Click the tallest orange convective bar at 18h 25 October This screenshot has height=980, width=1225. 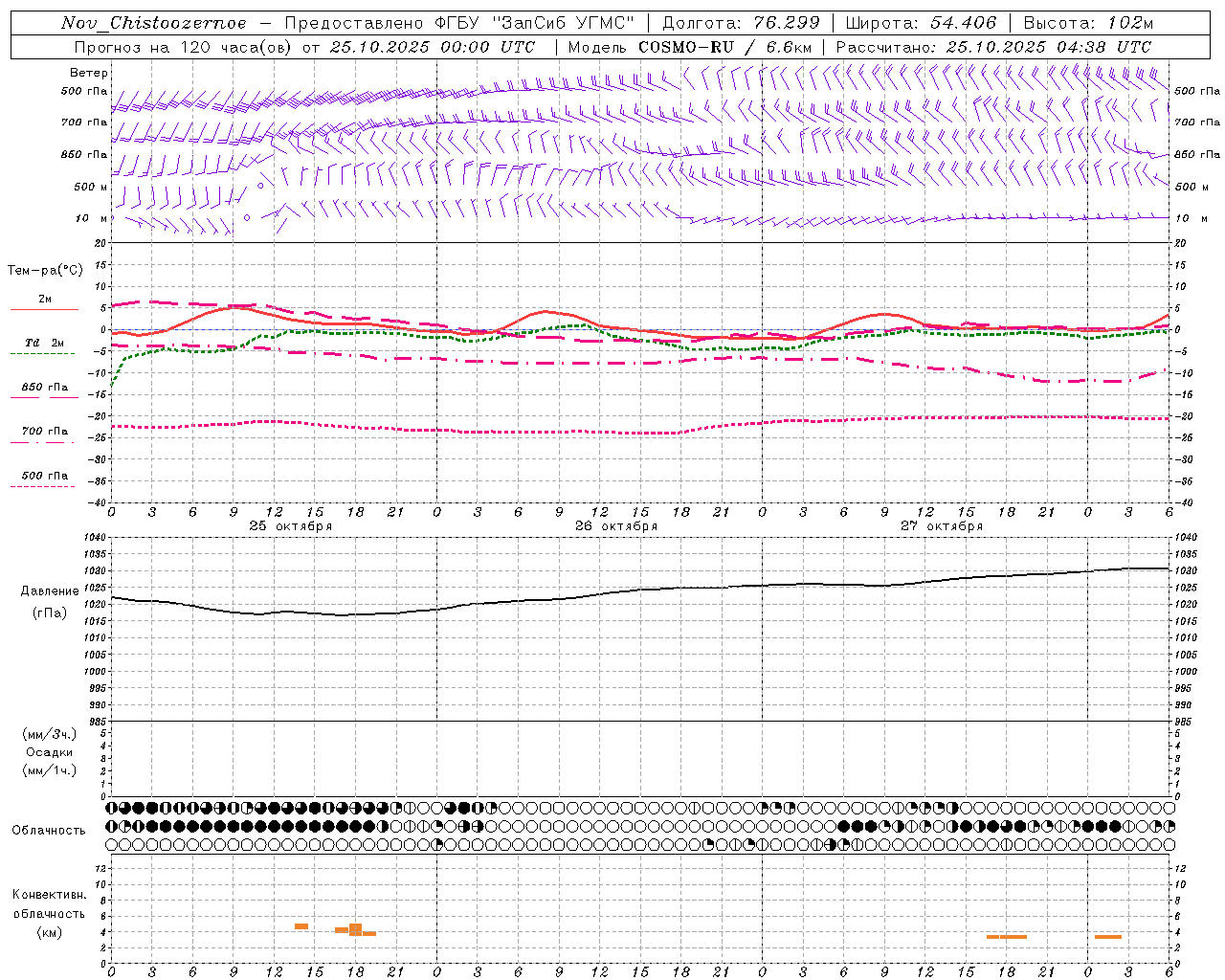pyautogui.click(x=355, y=929)
